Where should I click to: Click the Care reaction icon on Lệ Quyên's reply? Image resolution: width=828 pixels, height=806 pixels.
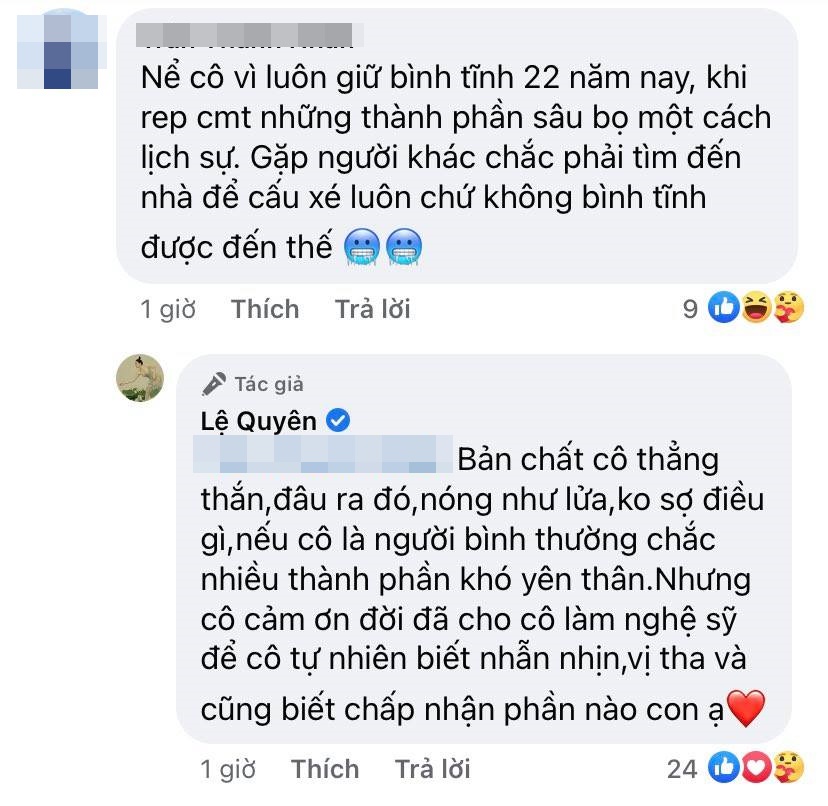point(789,767)
